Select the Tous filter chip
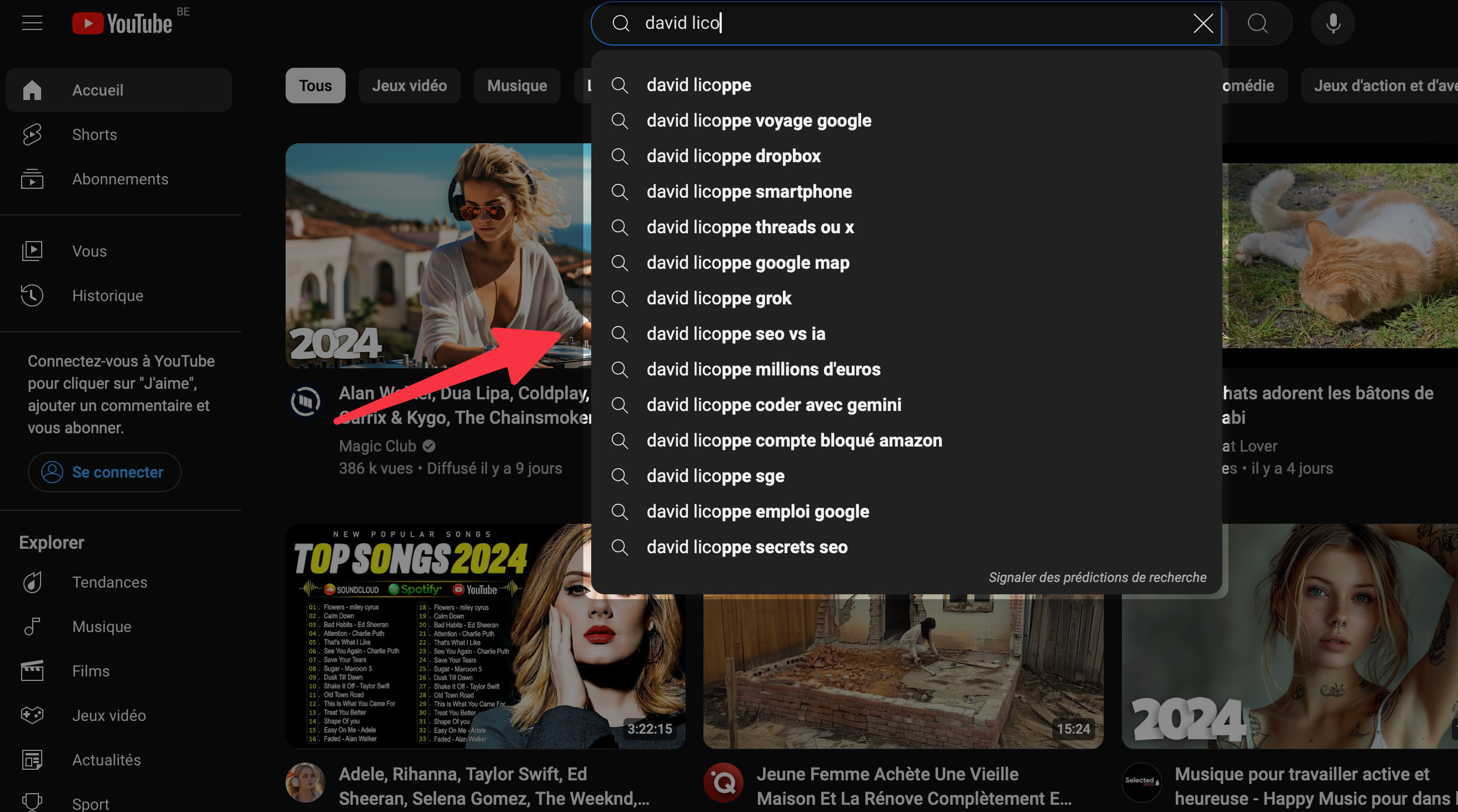1458x812 pixels. (x=315, y=86)
